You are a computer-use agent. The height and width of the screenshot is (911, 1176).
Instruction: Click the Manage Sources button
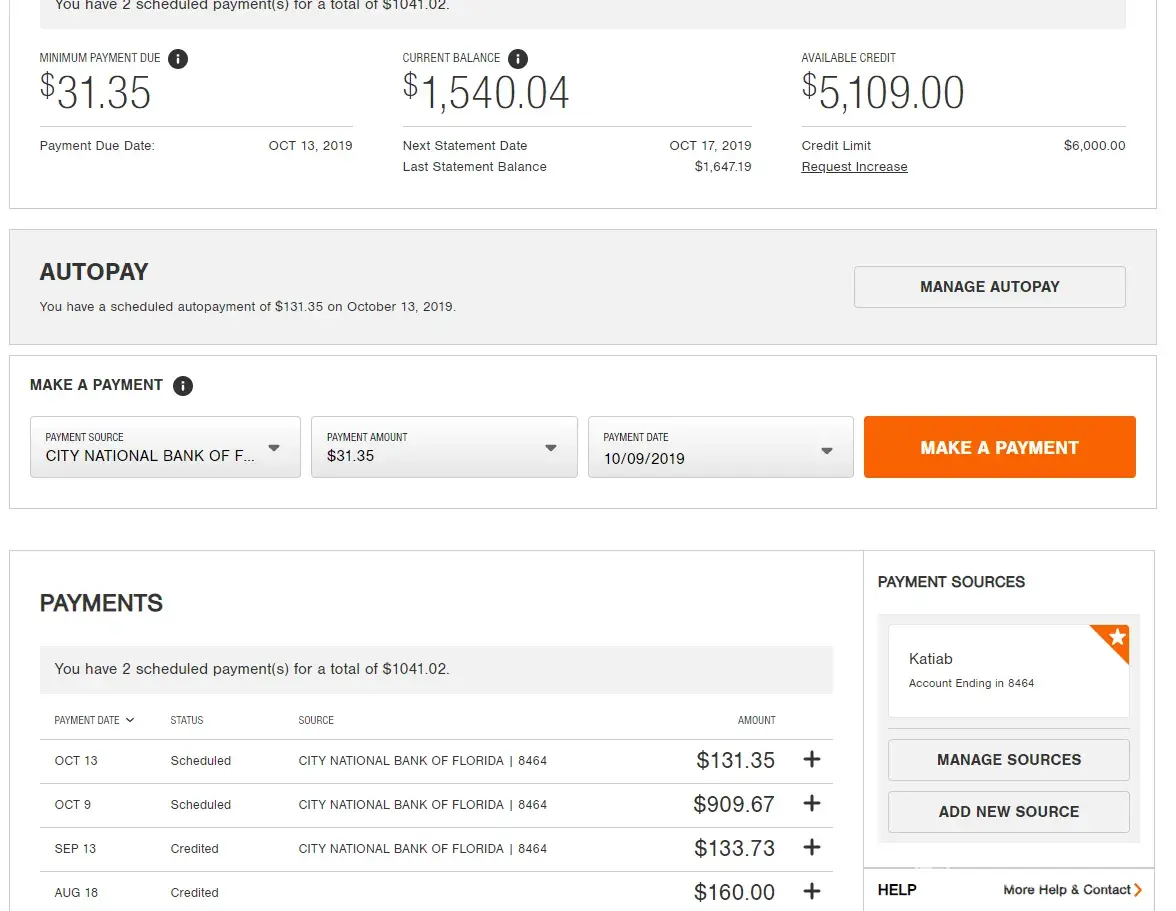point(1008,760)
